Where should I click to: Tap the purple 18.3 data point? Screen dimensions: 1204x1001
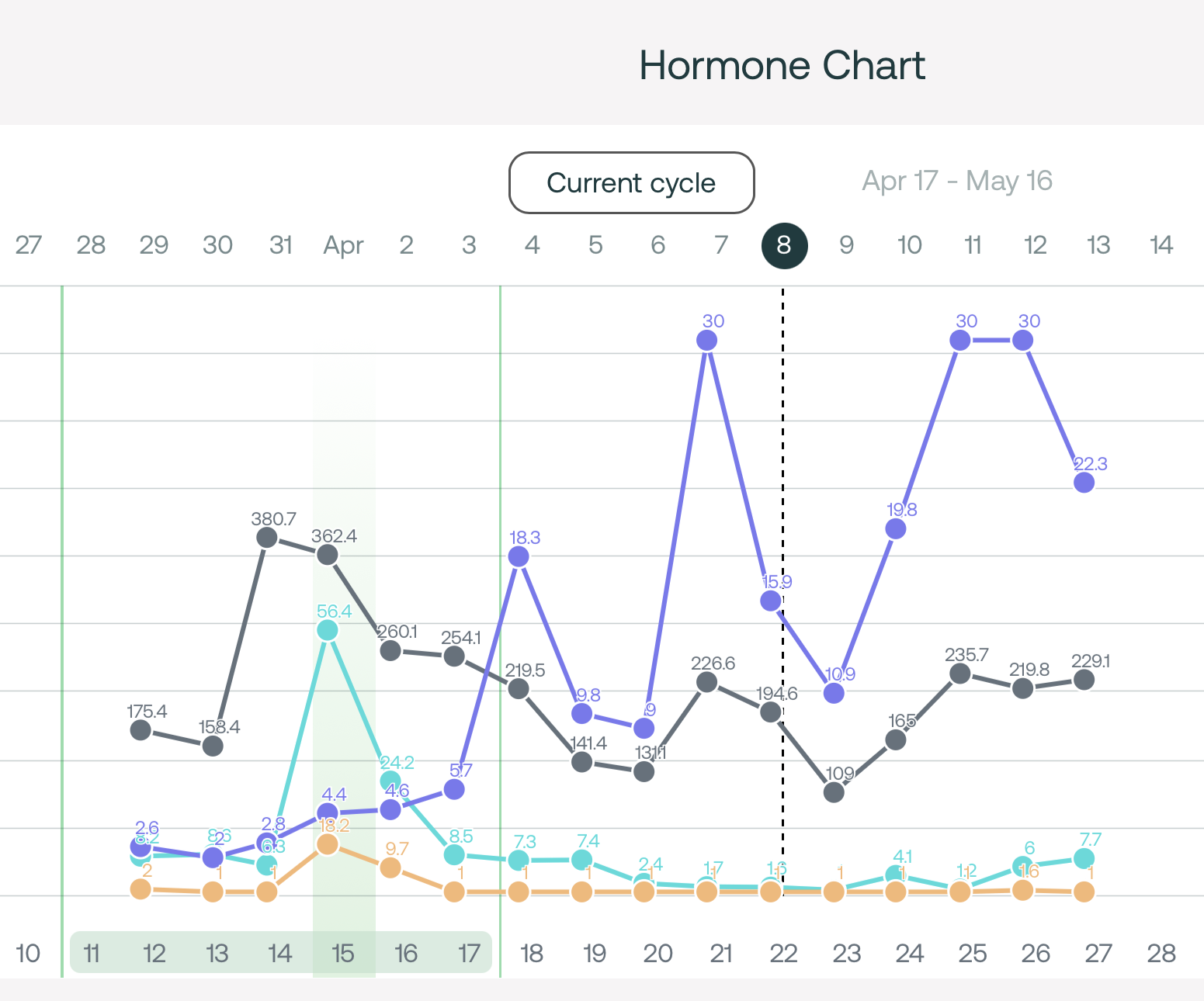(x=519, y=556)
